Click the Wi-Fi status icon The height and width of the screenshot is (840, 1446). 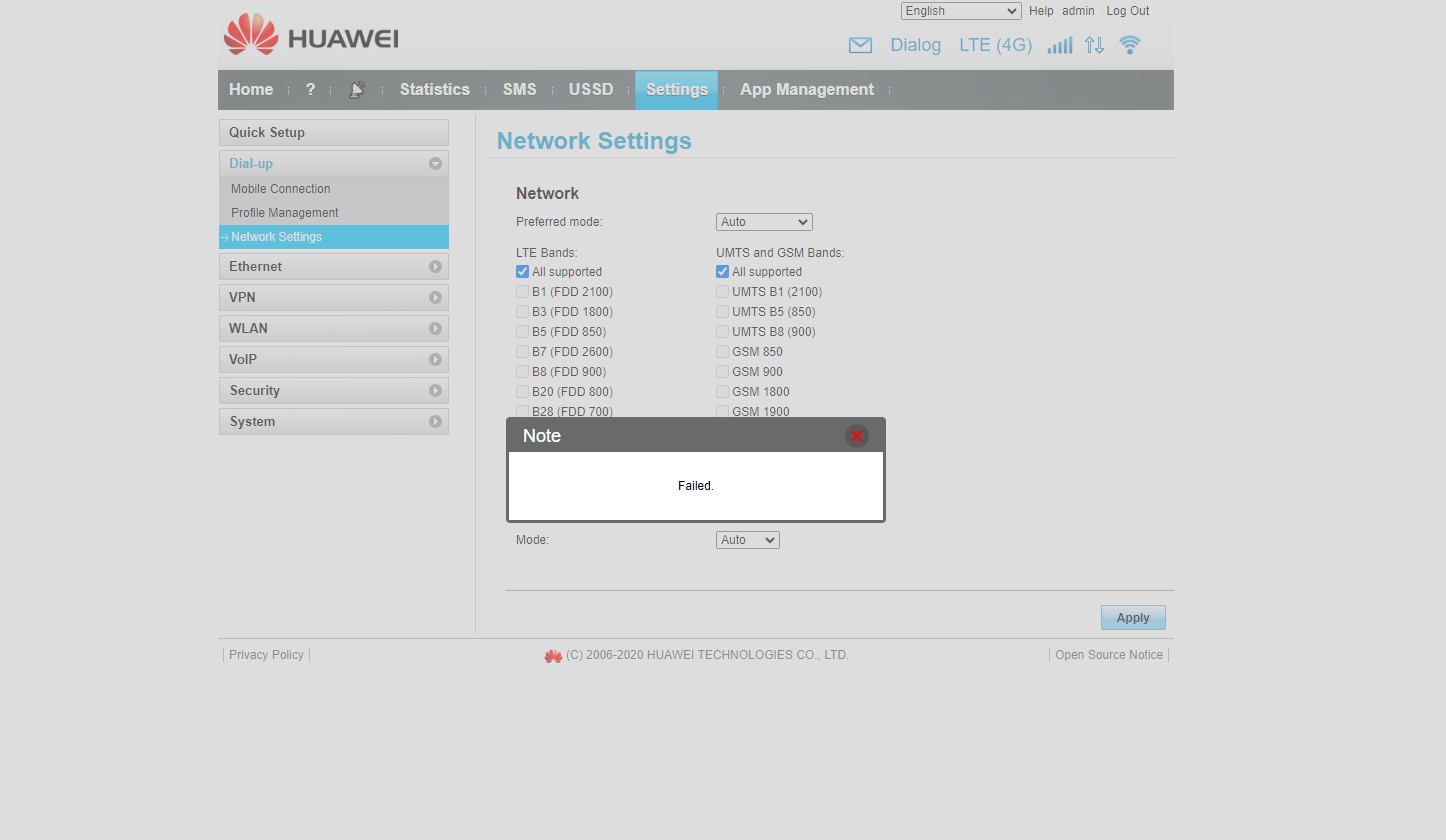pyautogui.click(x=1130, y=45)
